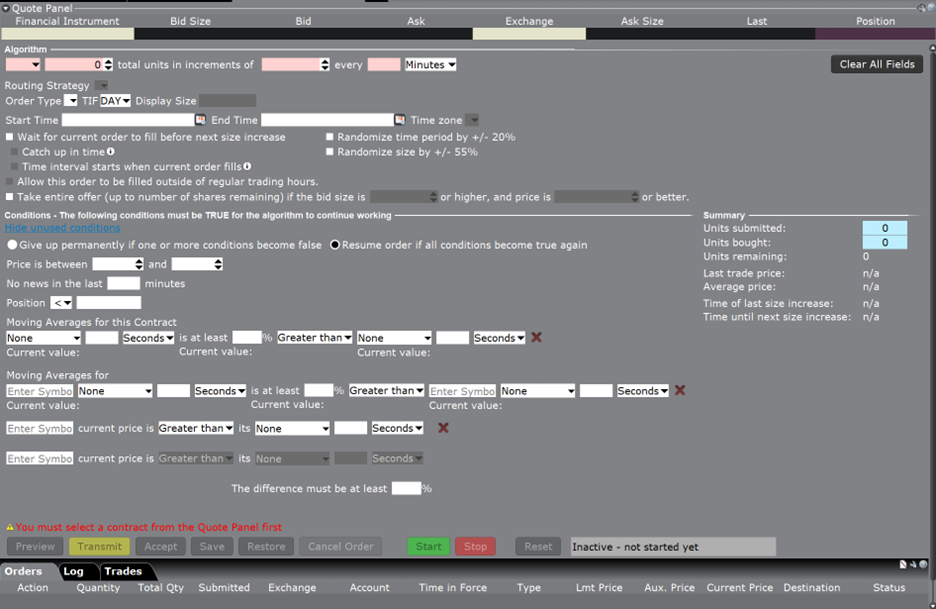Select Resume order if conditions true again

(x=335, y=245)
